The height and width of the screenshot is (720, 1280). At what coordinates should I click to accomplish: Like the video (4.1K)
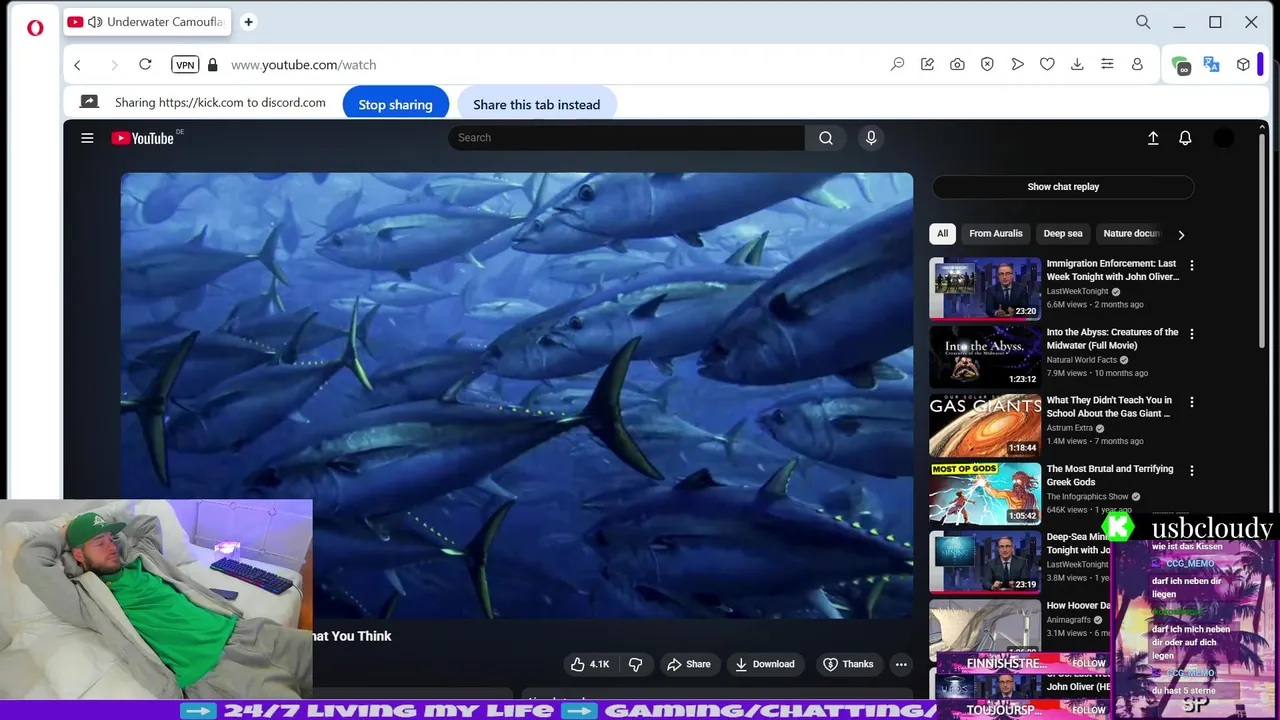[x=589, y=664]
